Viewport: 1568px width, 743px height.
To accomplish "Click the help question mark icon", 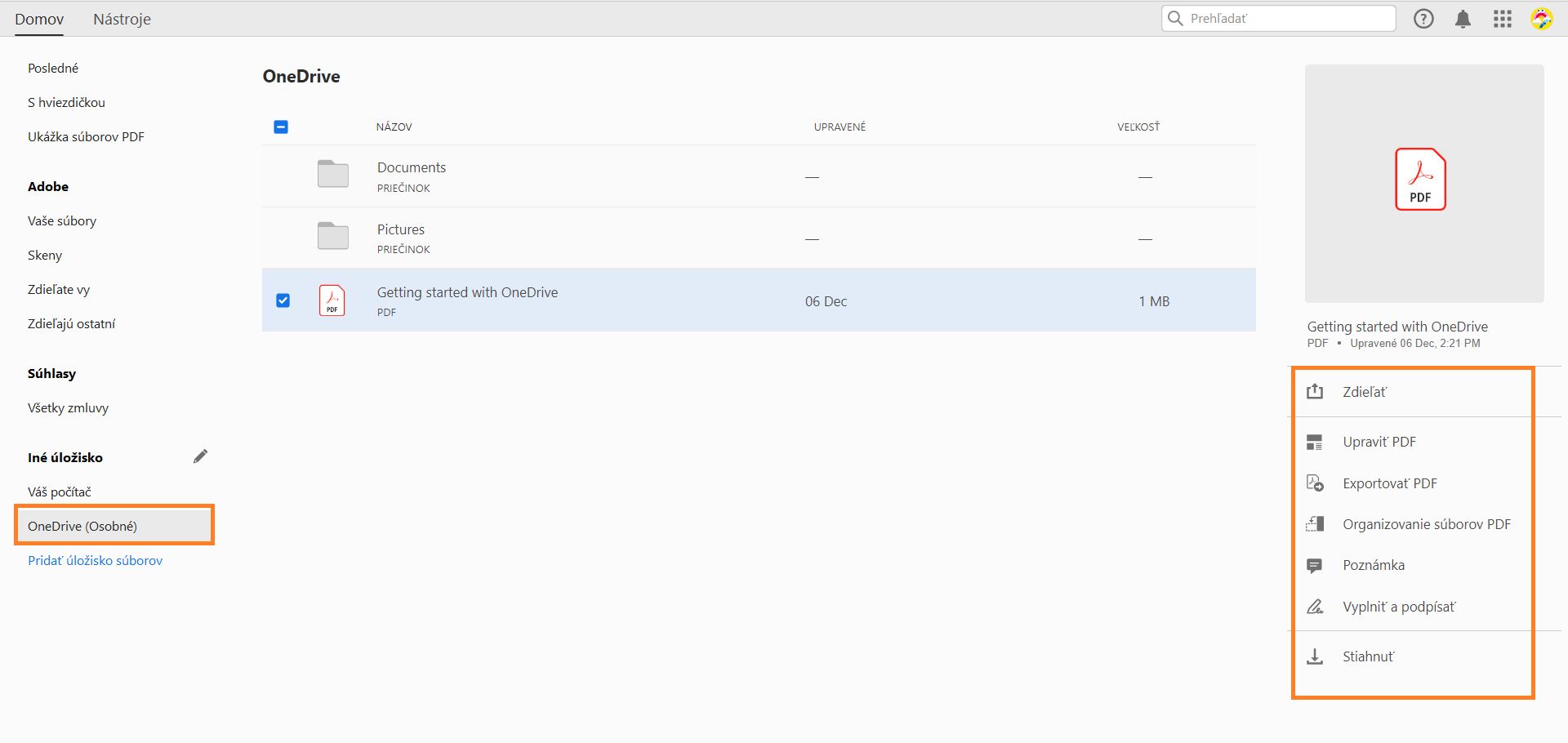I will (x=1424, y=18).
